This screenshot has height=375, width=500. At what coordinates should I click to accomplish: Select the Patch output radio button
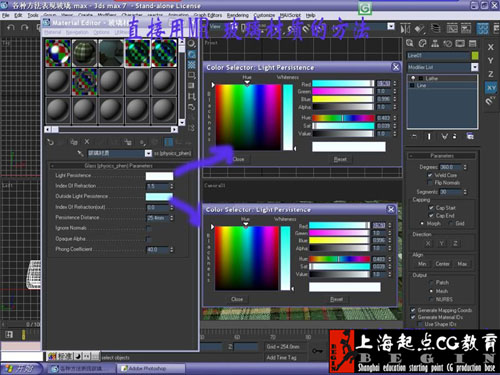tap(431, 283)
